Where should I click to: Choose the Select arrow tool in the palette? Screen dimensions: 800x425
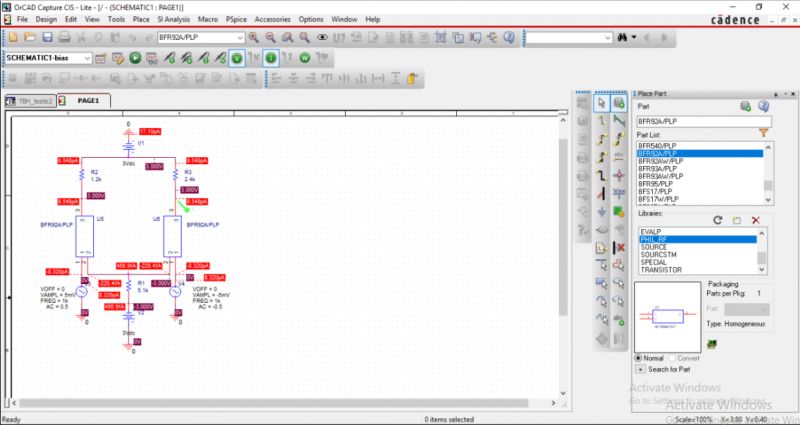coord(602,103)
